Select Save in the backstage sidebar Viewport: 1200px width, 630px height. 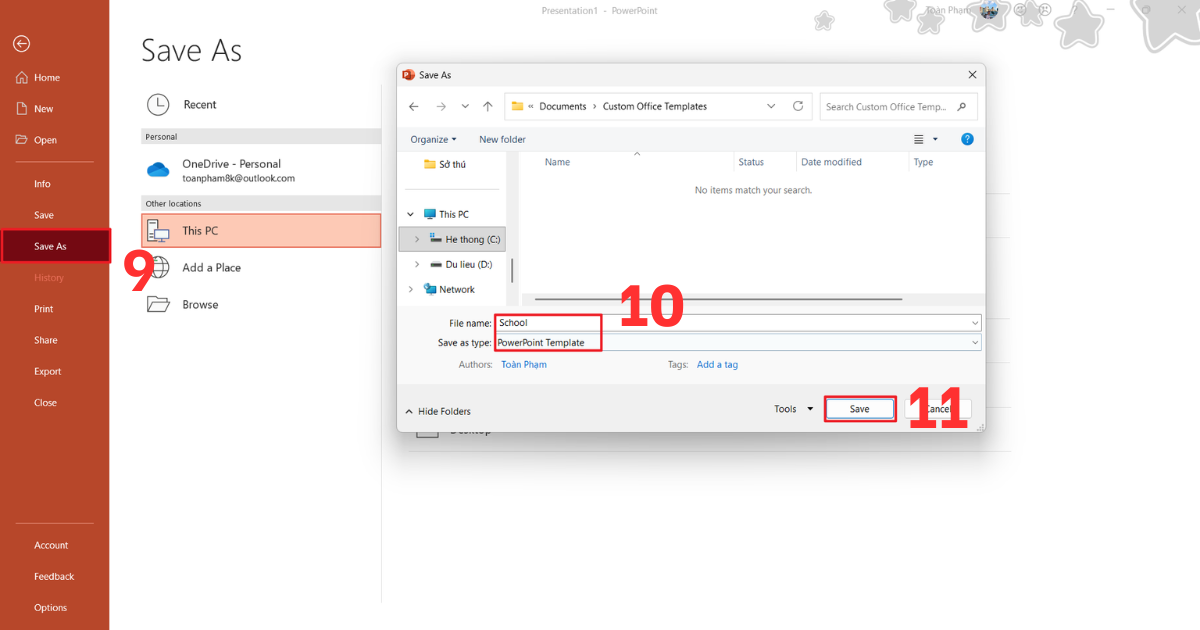pyautogui.click(x=44, y=215)
